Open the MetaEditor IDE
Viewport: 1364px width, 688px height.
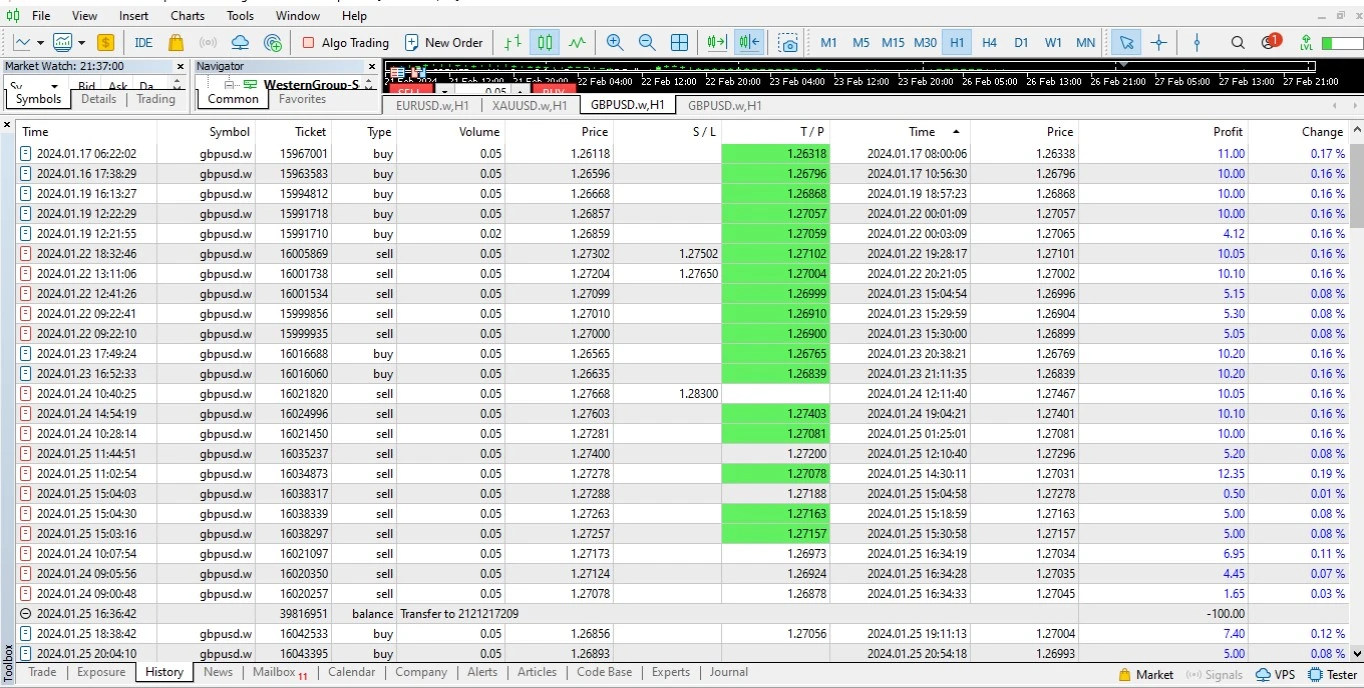(x=144, y=42)
